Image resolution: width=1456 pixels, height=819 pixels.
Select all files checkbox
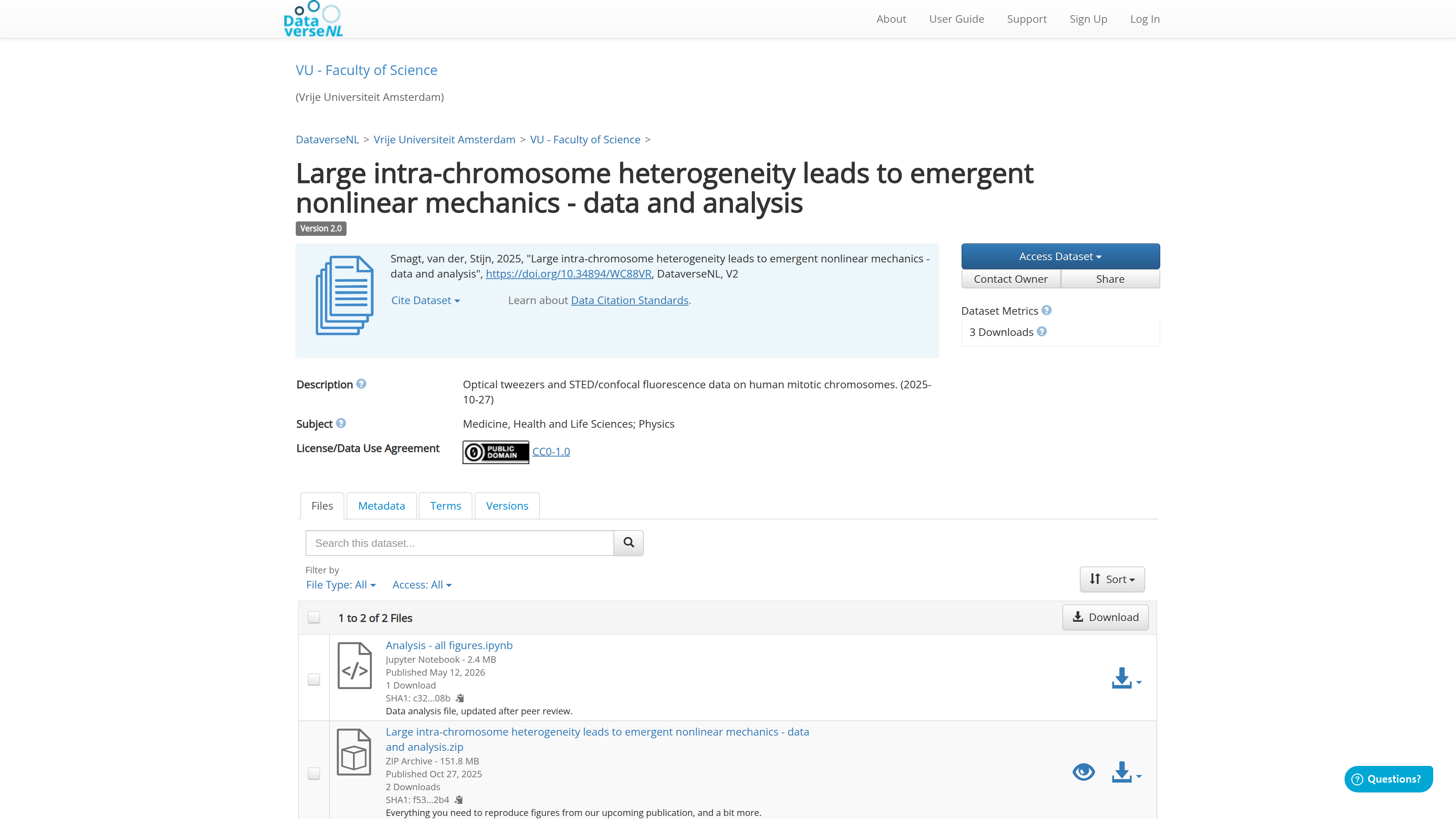pyautogui.click(x=314, y=617)
